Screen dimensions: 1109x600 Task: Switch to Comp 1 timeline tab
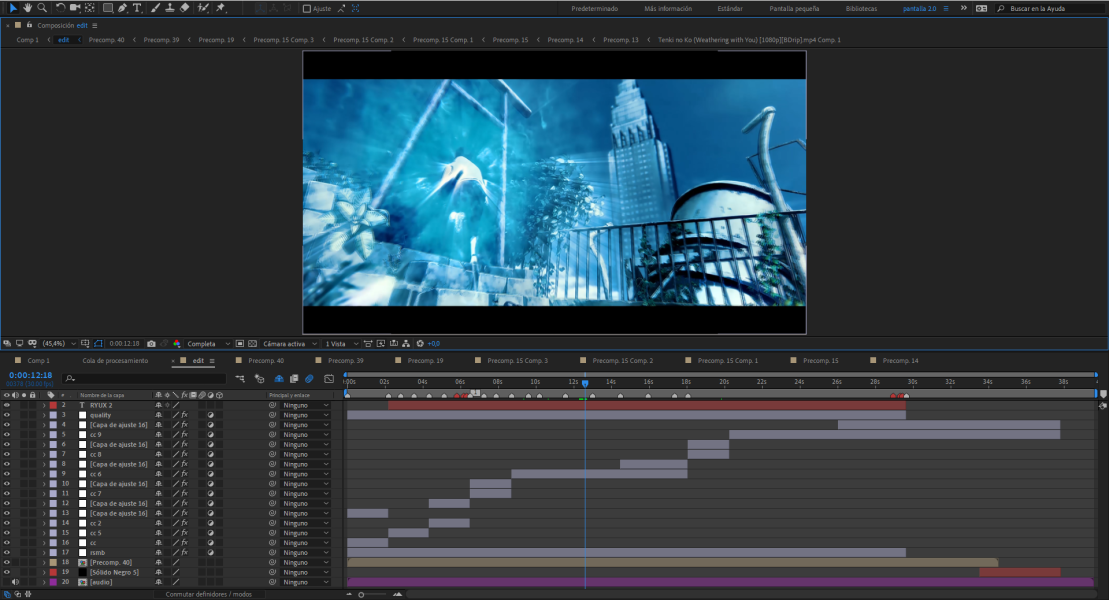38,361
